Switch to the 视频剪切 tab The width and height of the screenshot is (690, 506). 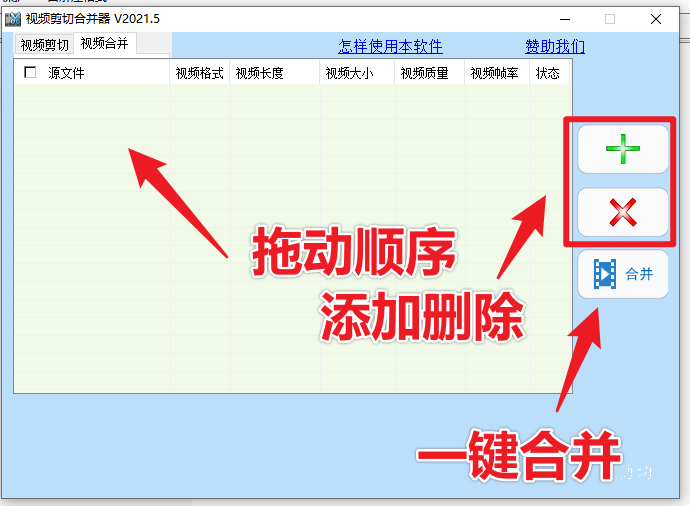(x=44, y=44)
